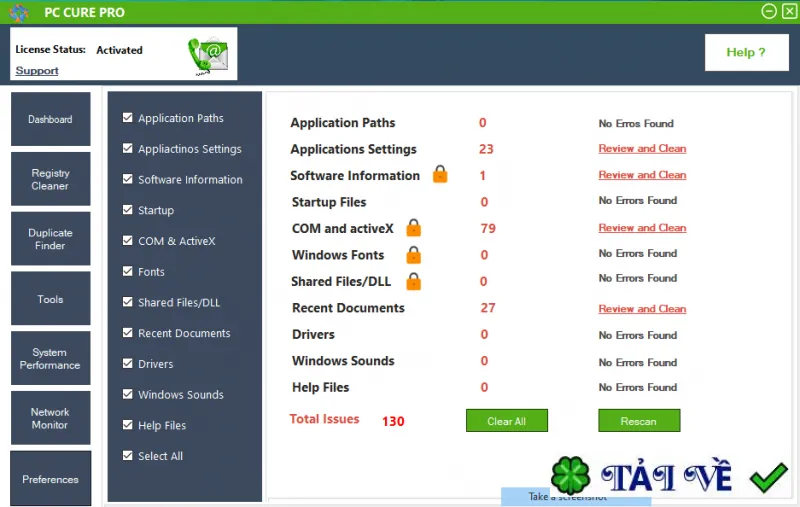Click the green Clear All button
800x507 pixels.
coord(507,421)
